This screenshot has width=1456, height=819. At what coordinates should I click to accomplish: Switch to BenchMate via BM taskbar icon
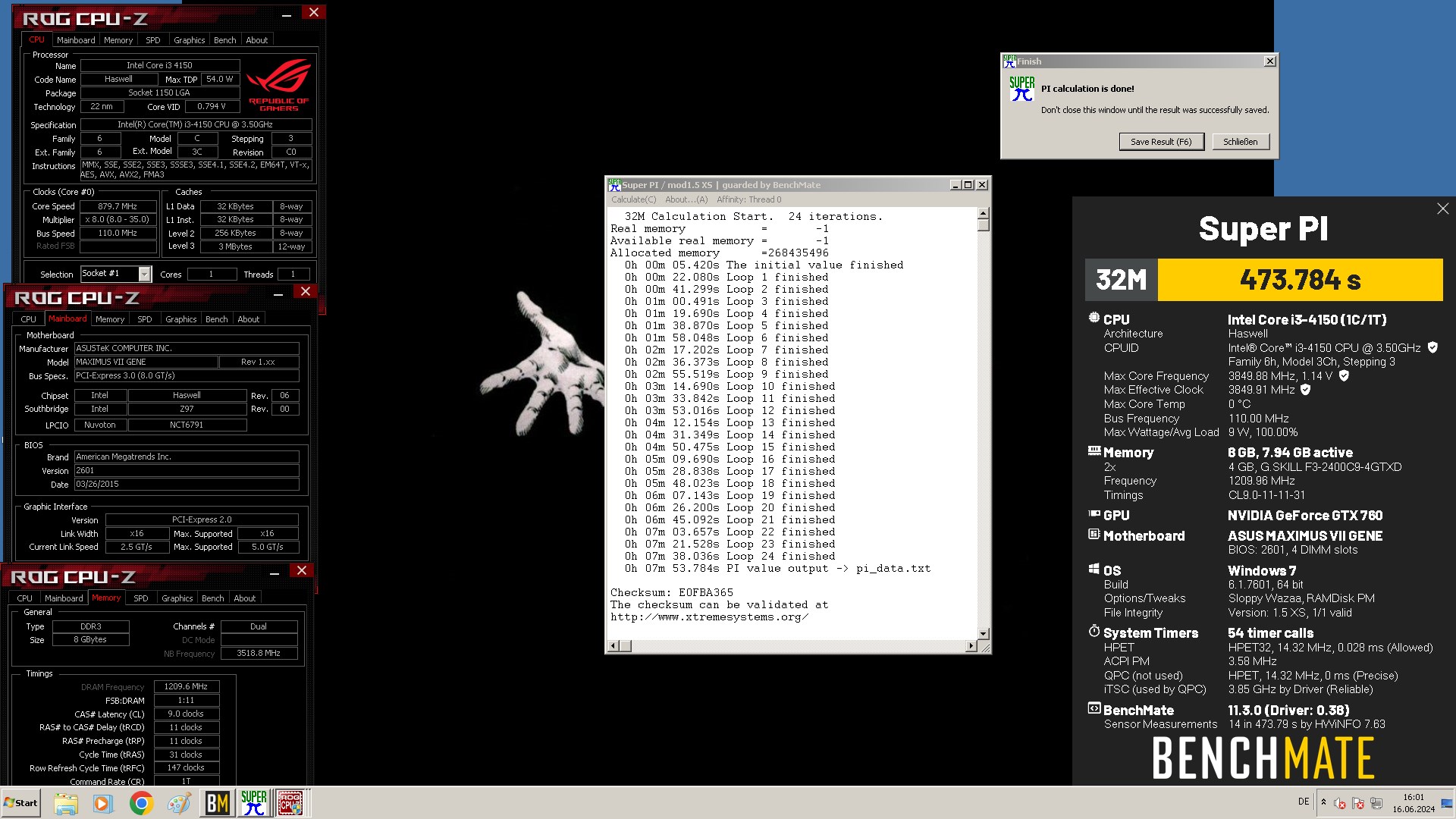click(x=217, y=803)
